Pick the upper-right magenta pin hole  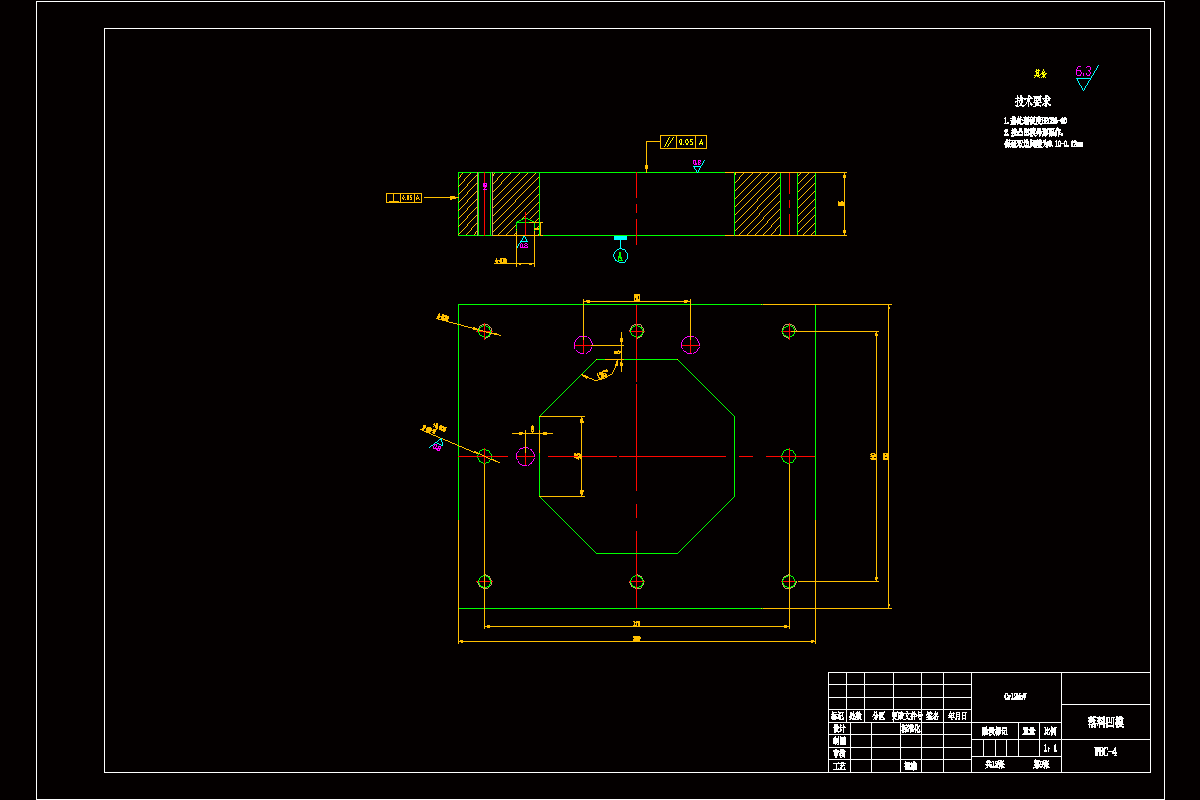(690, 345)
